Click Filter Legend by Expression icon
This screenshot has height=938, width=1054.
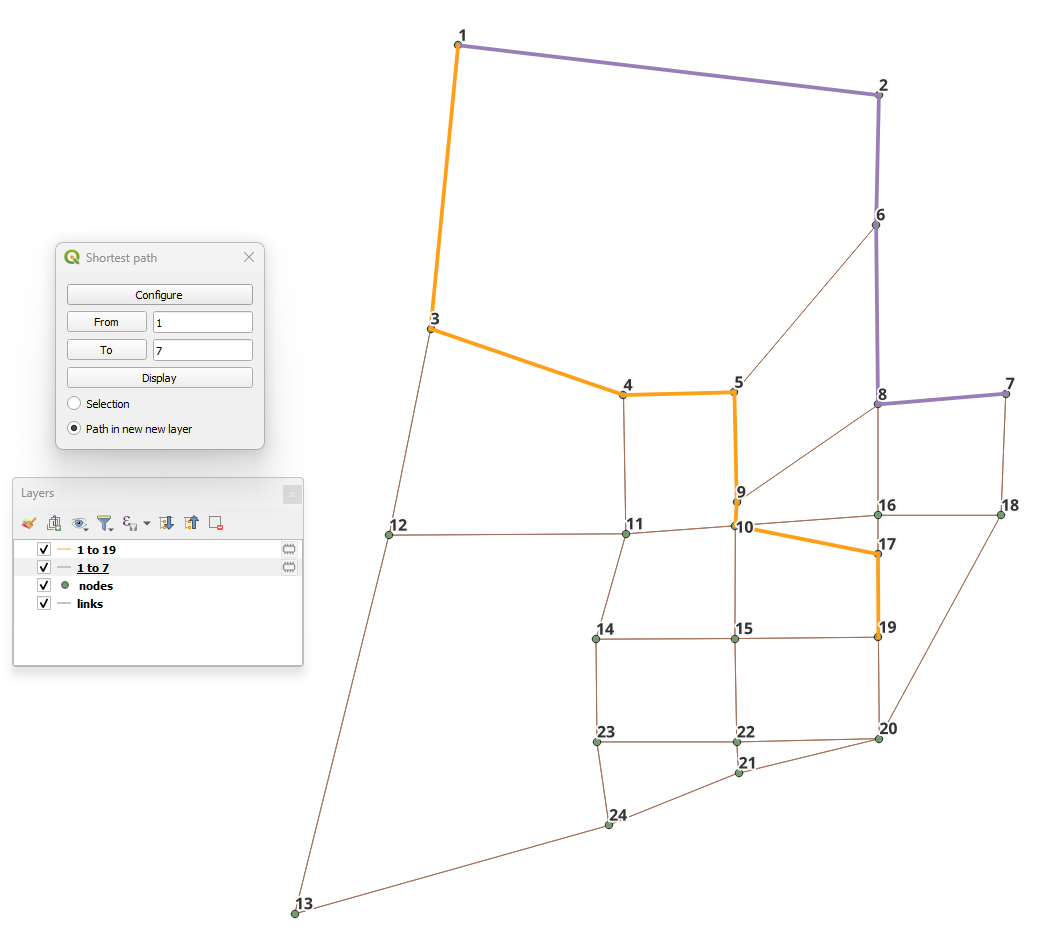pyautogui.click(x=129, y=522)
